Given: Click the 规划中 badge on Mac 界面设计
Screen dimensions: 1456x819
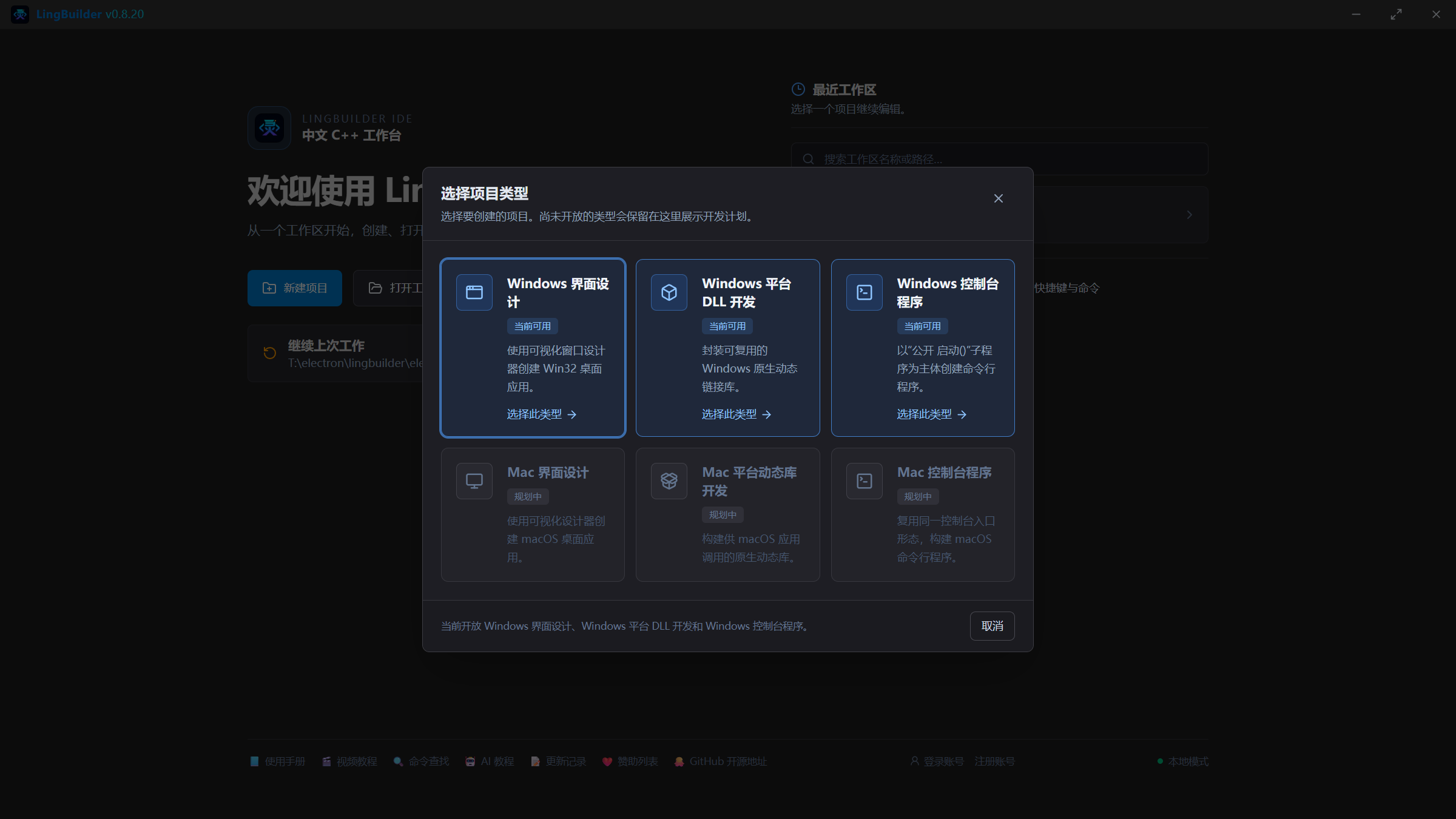Looking at the screenshot, I should (528, 497).
